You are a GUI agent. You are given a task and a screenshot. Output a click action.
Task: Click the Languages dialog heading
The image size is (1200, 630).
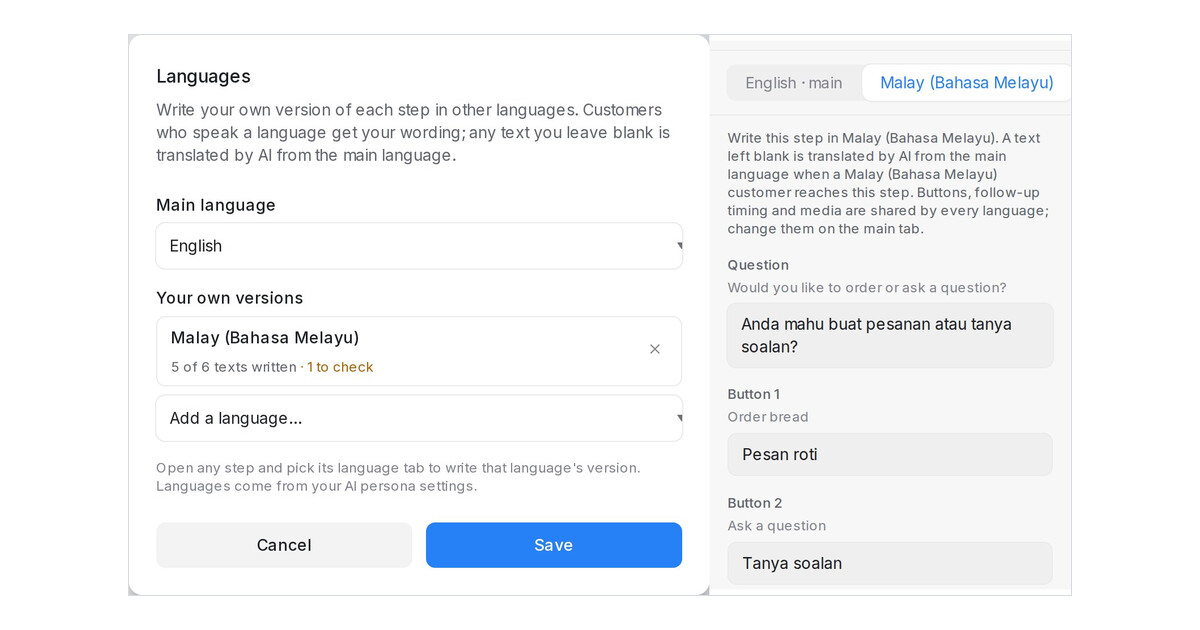(x=203, y=76)
